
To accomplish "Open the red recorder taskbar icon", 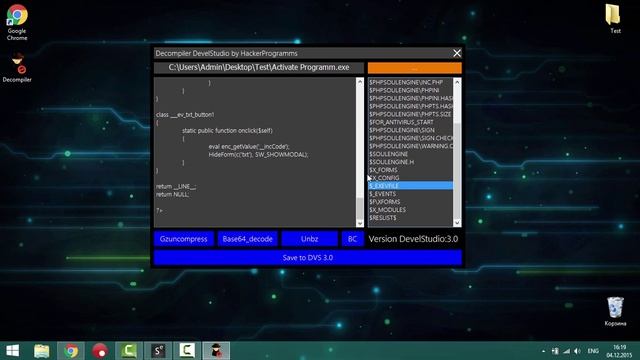I will click(x=100, y=351).
